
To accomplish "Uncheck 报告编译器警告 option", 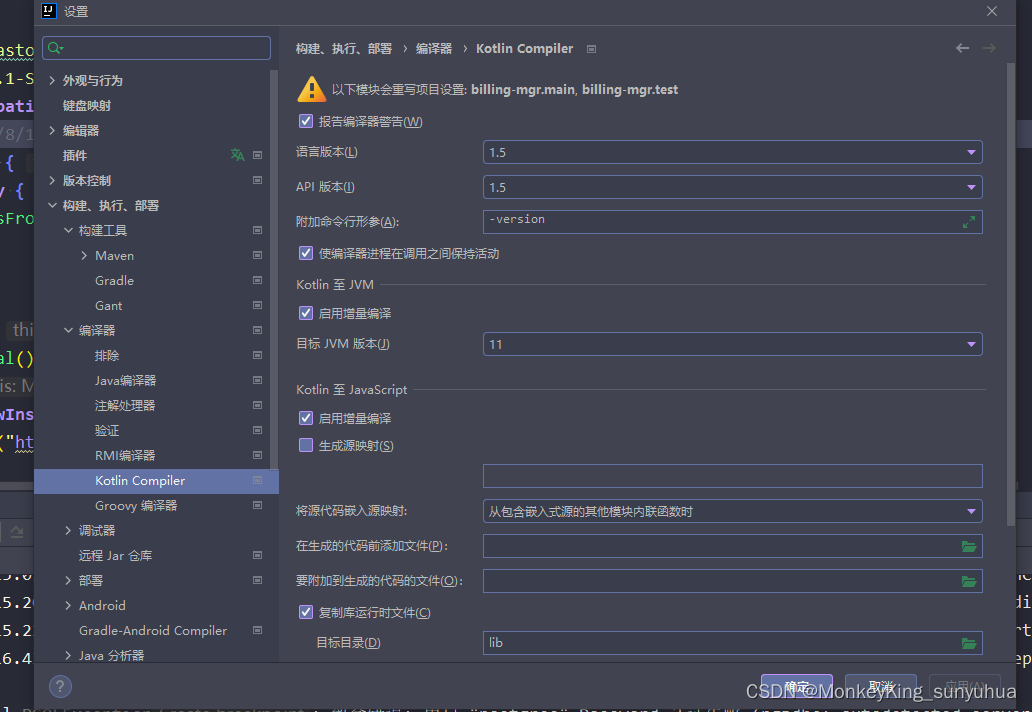I will (x=305, y=121).
